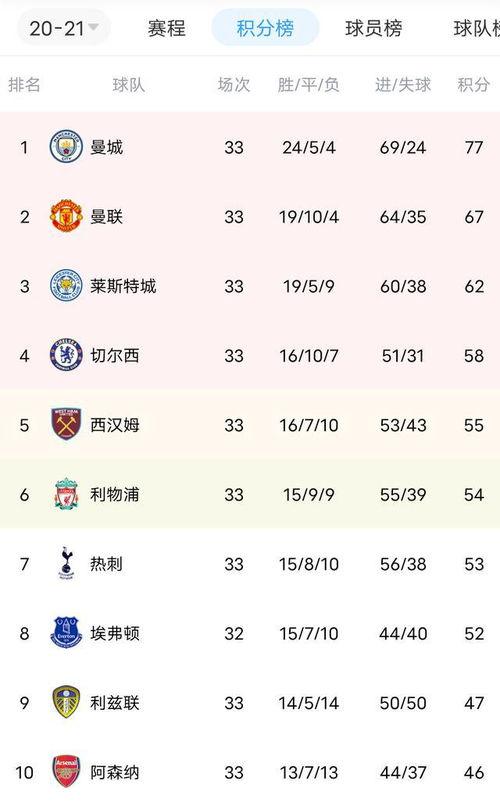
Task: Click the 积分 column header
Action: pyautogui.click(x=473, y=84)
